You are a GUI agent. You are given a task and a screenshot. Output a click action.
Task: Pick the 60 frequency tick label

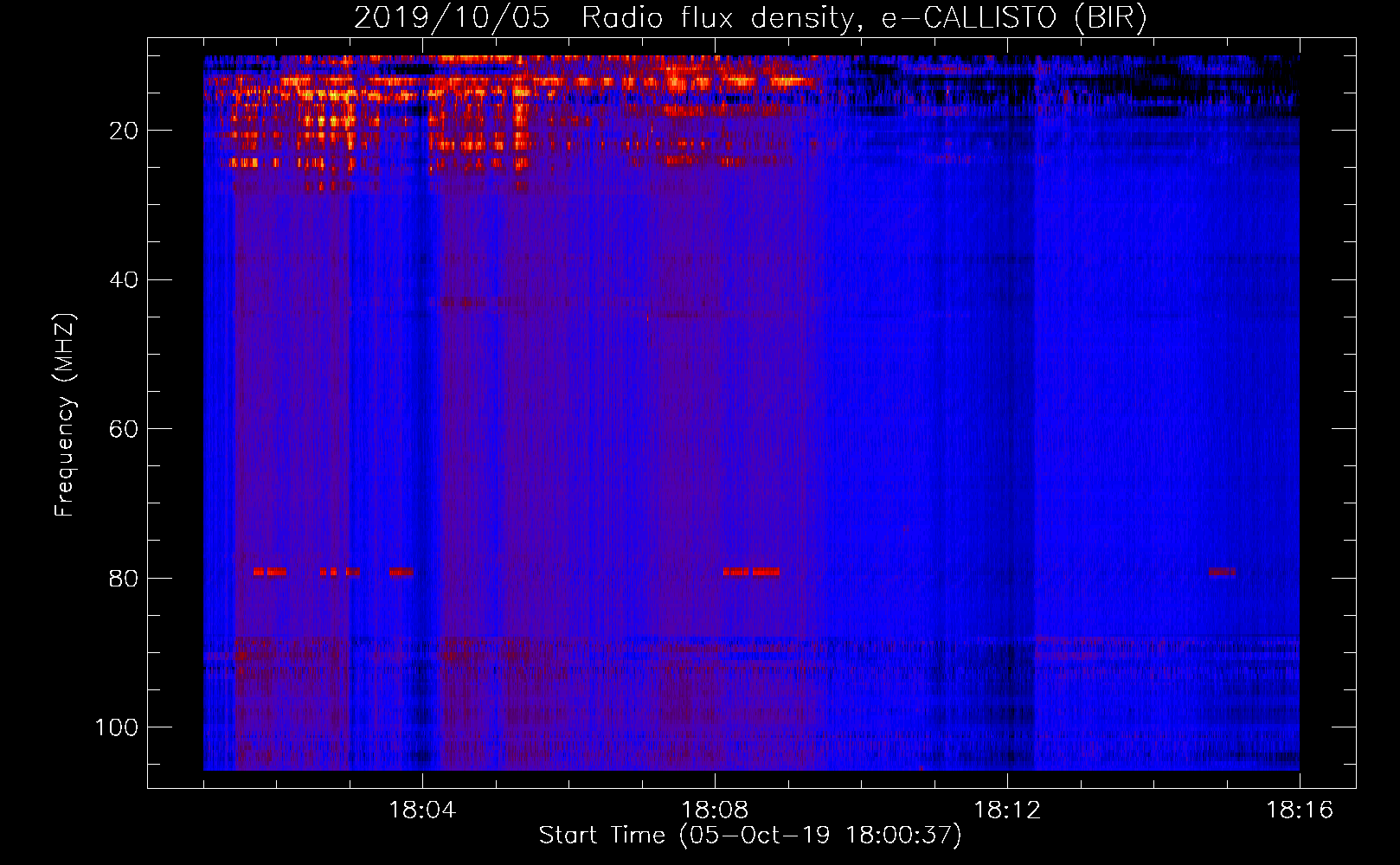(x=124, y=429)
